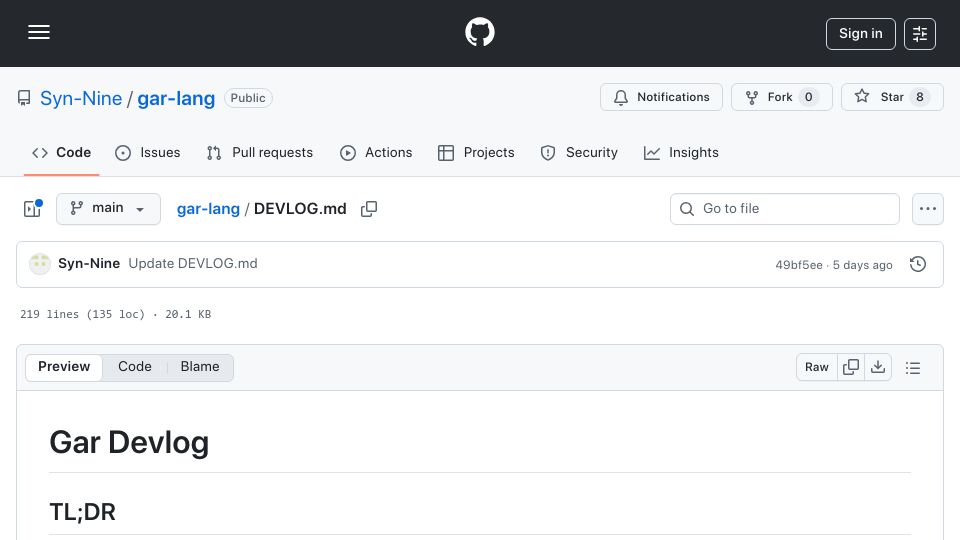The height and width of the screenshot is (540, 960).
Task: Expand the file tree side panel
Action: click(32, 209)
